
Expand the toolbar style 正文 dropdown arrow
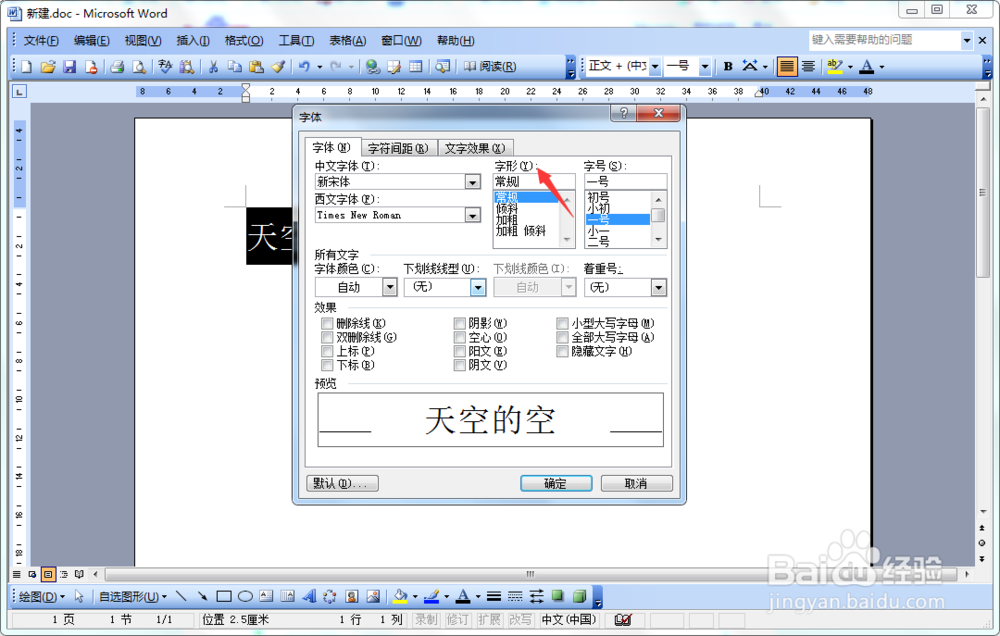(655, 66)
